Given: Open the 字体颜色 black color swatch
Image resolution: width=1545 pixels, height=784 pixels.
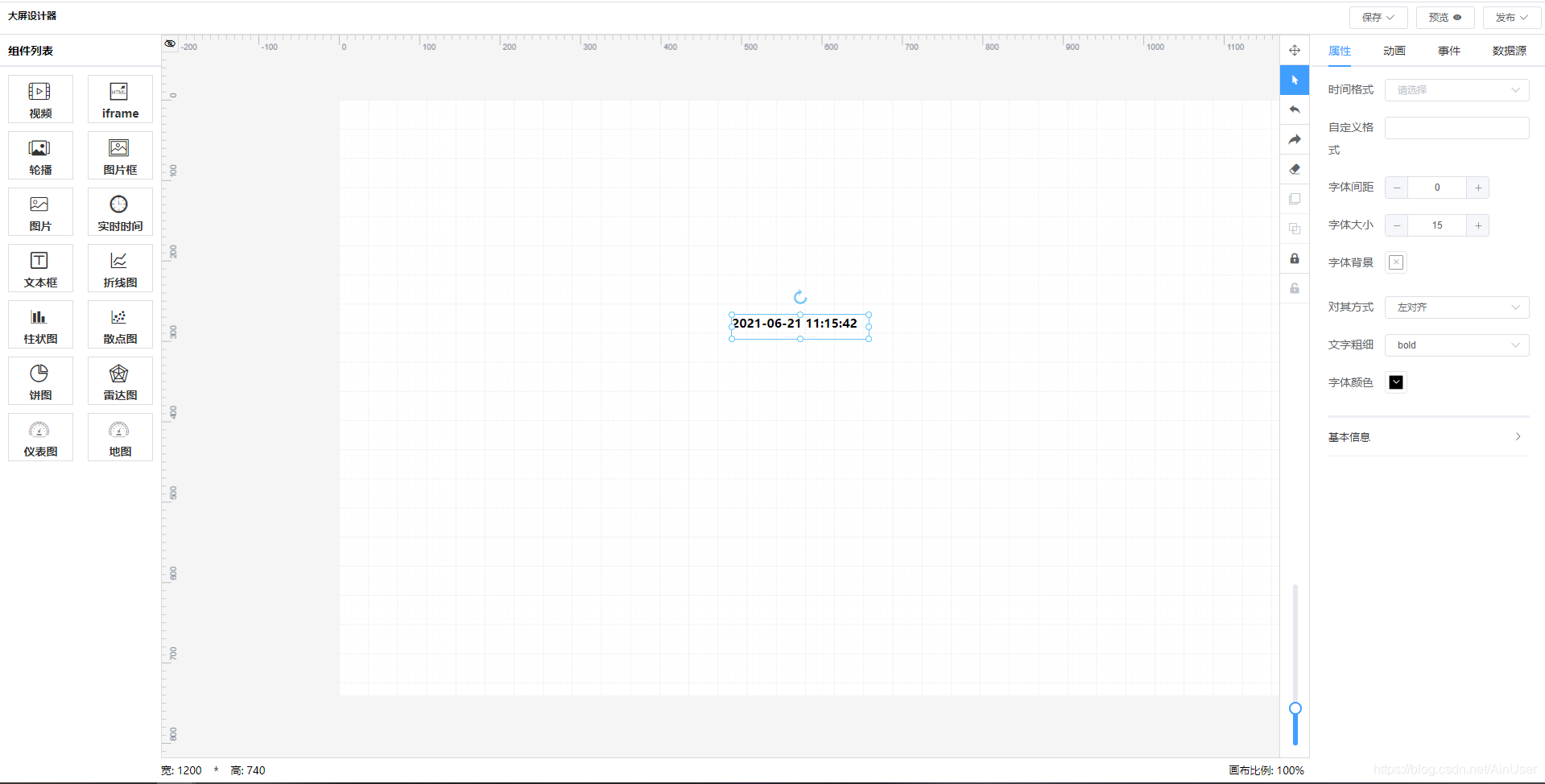Looking at the screenshot, I should pos(1396,382).
